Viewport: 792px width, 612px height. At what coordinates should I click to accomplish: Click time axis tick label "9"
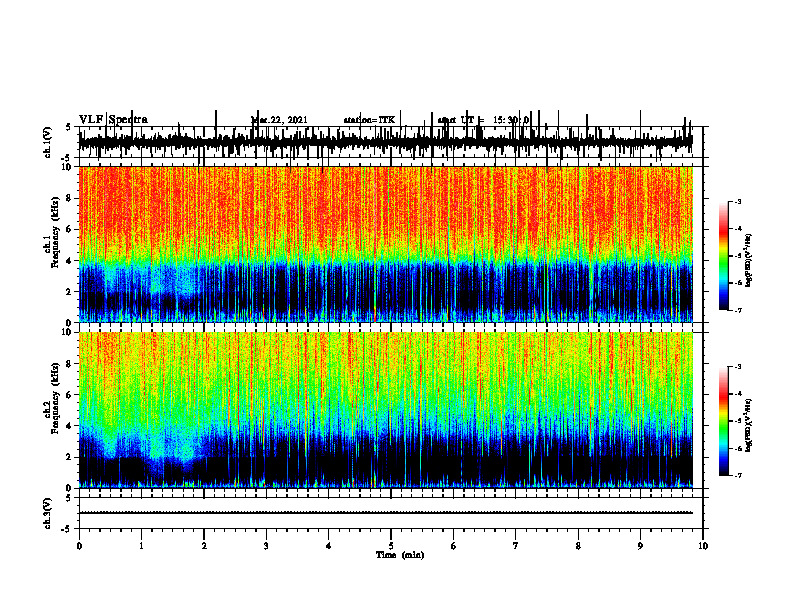[640, 546]
